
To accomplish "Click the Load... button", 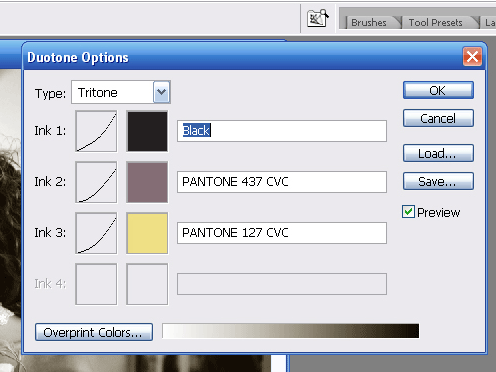I will pos(438,153).
